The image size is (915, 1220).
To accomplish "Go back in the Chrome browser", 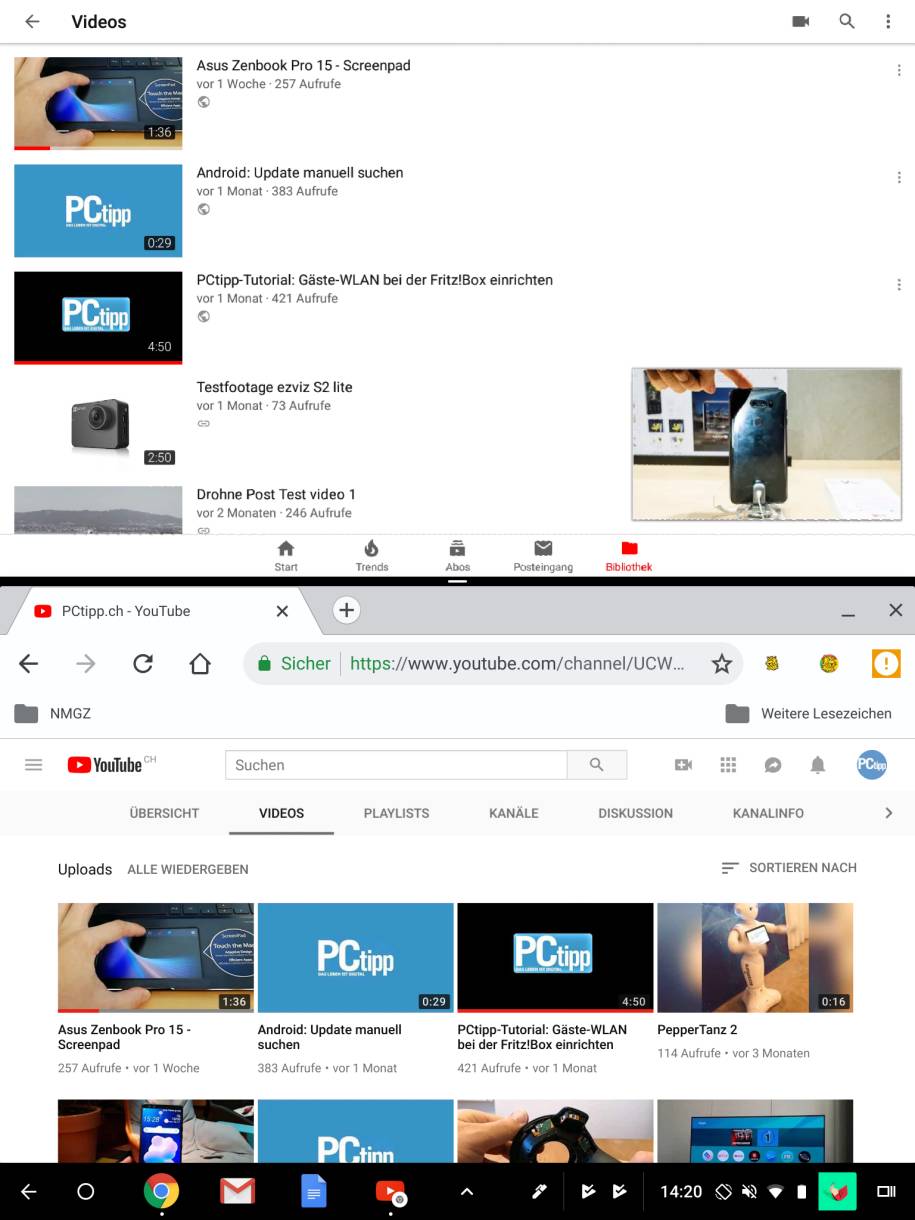I will [x=29, y=663].
